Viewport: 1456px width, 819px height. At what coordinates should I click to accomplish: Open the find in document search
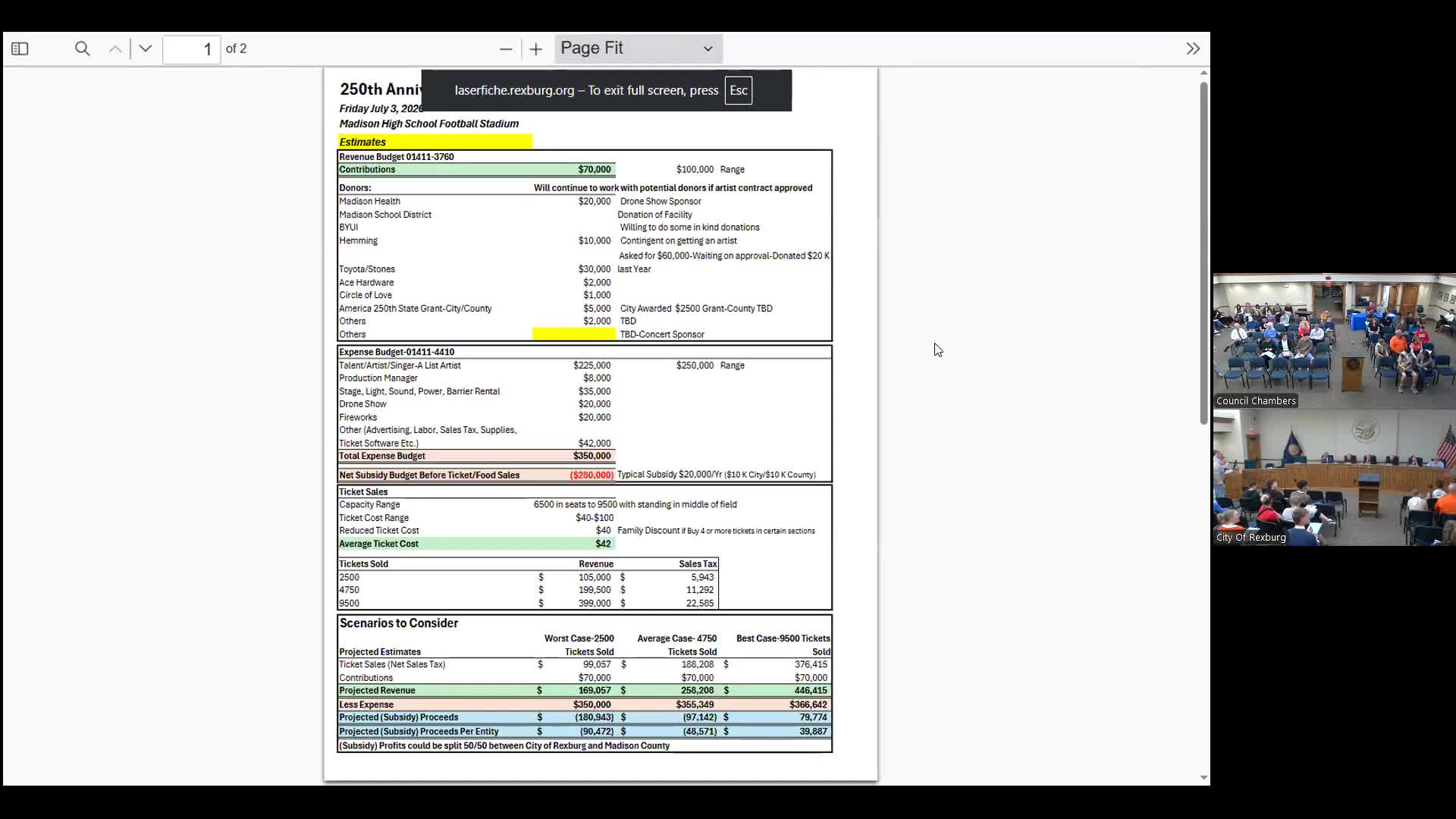(x=83, y=49)
